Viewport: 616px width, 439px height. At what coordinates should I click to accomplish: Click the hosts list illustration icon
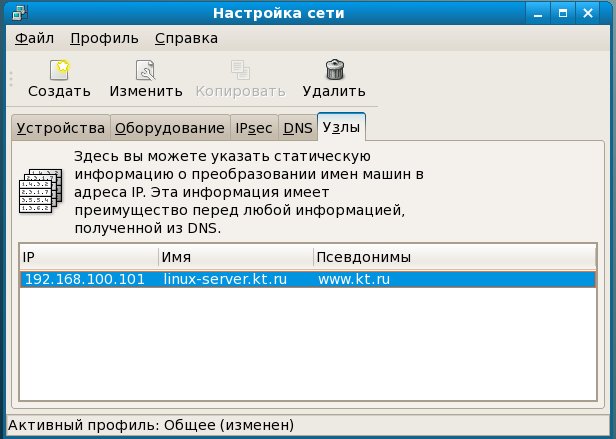tap(41, 191)
